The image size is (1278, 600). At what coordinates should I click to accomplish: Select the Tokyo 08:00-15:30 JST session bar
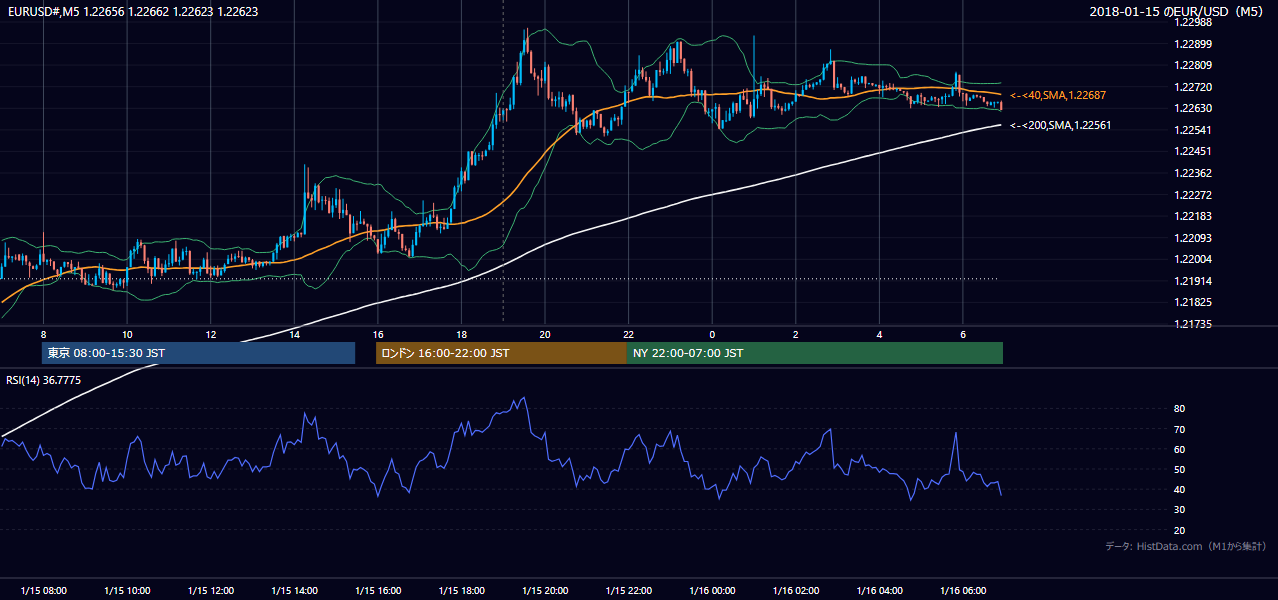point(198,353)
